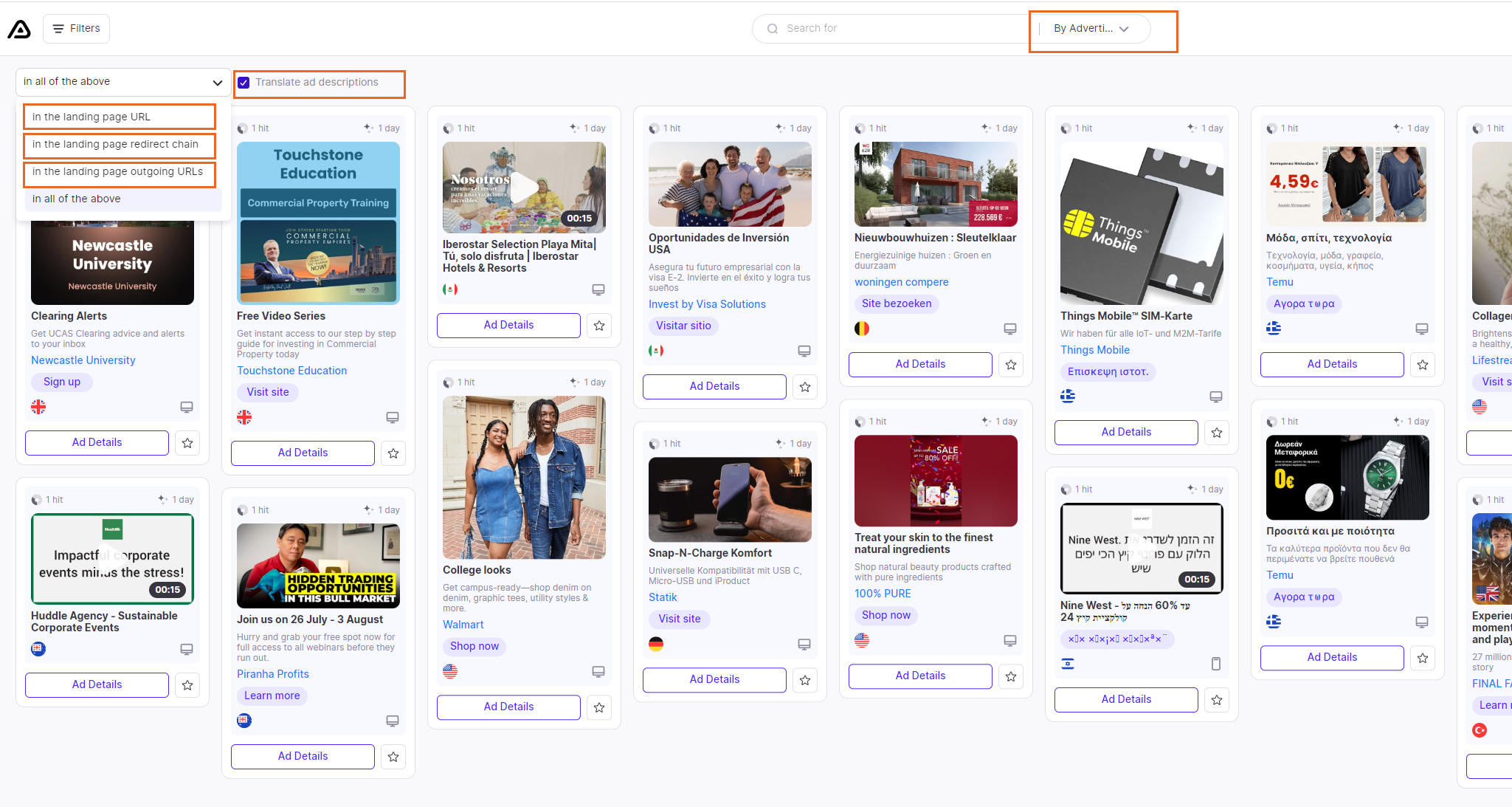Star the Things Mobile SIM-Karte ad
Viewport: 1512px width, 807px height.
pos(1217,433)
